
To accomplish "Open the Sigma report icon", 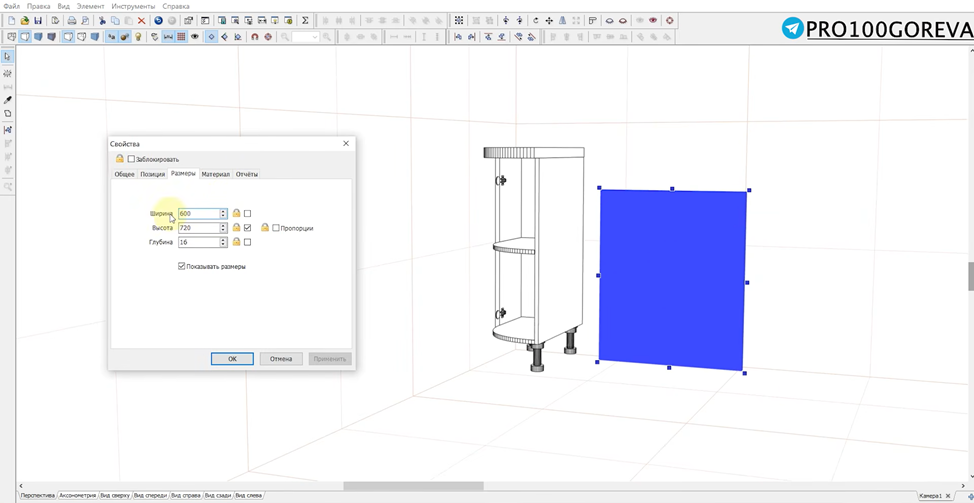I will (x=305, y=20).
